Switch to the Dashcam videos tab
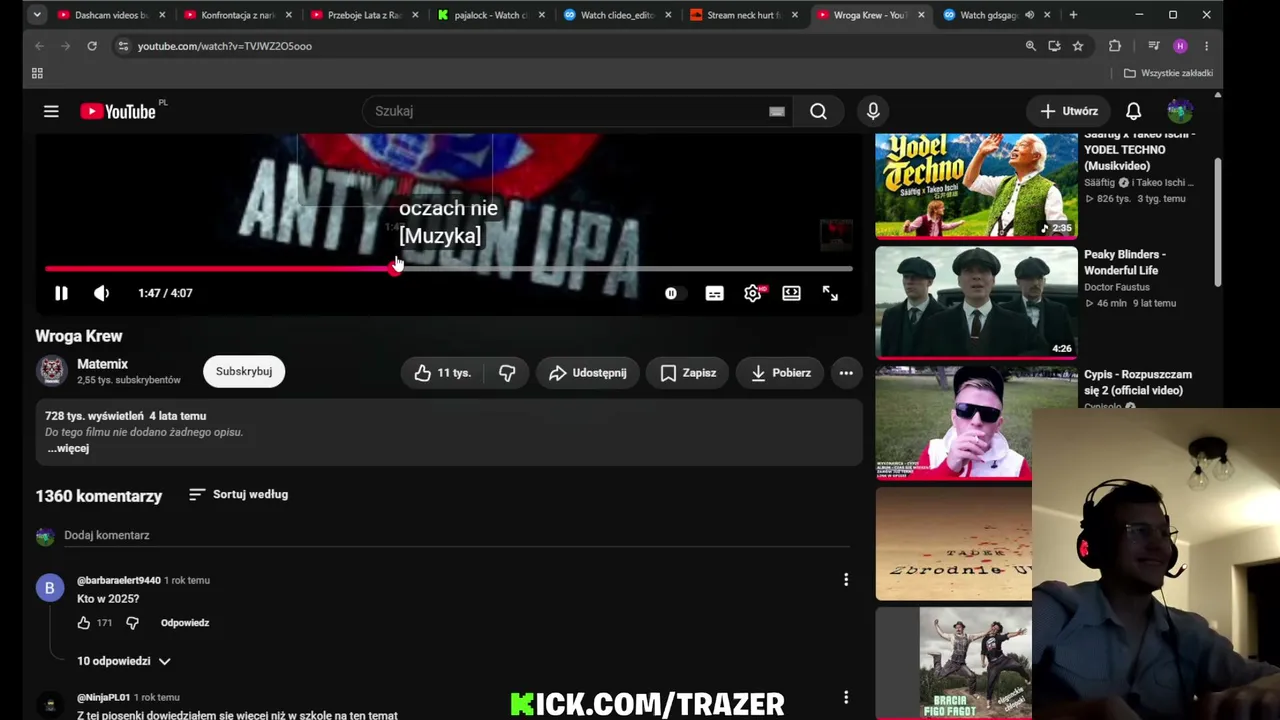The width and height of the screenshot is (1280, 720). (112, 15)
